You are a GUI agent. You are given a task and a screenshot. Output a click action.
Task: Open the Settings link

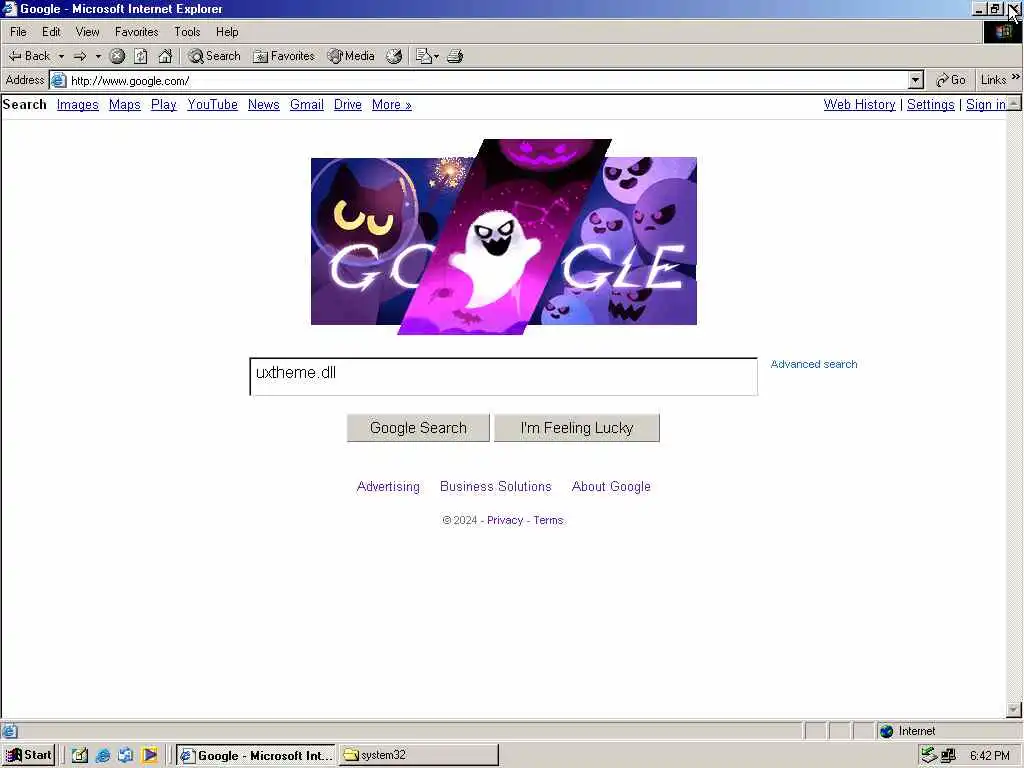[931, 105]
